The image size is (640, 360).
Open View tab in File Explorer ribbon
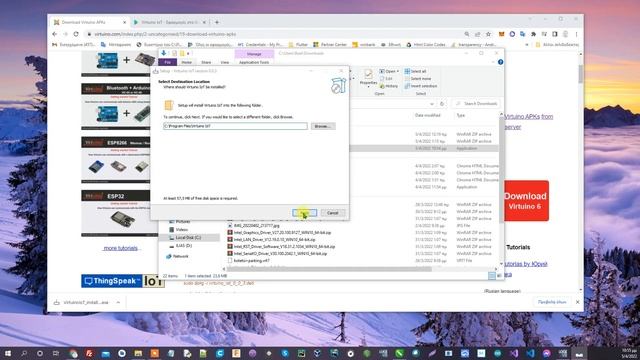tap(225, 62)
